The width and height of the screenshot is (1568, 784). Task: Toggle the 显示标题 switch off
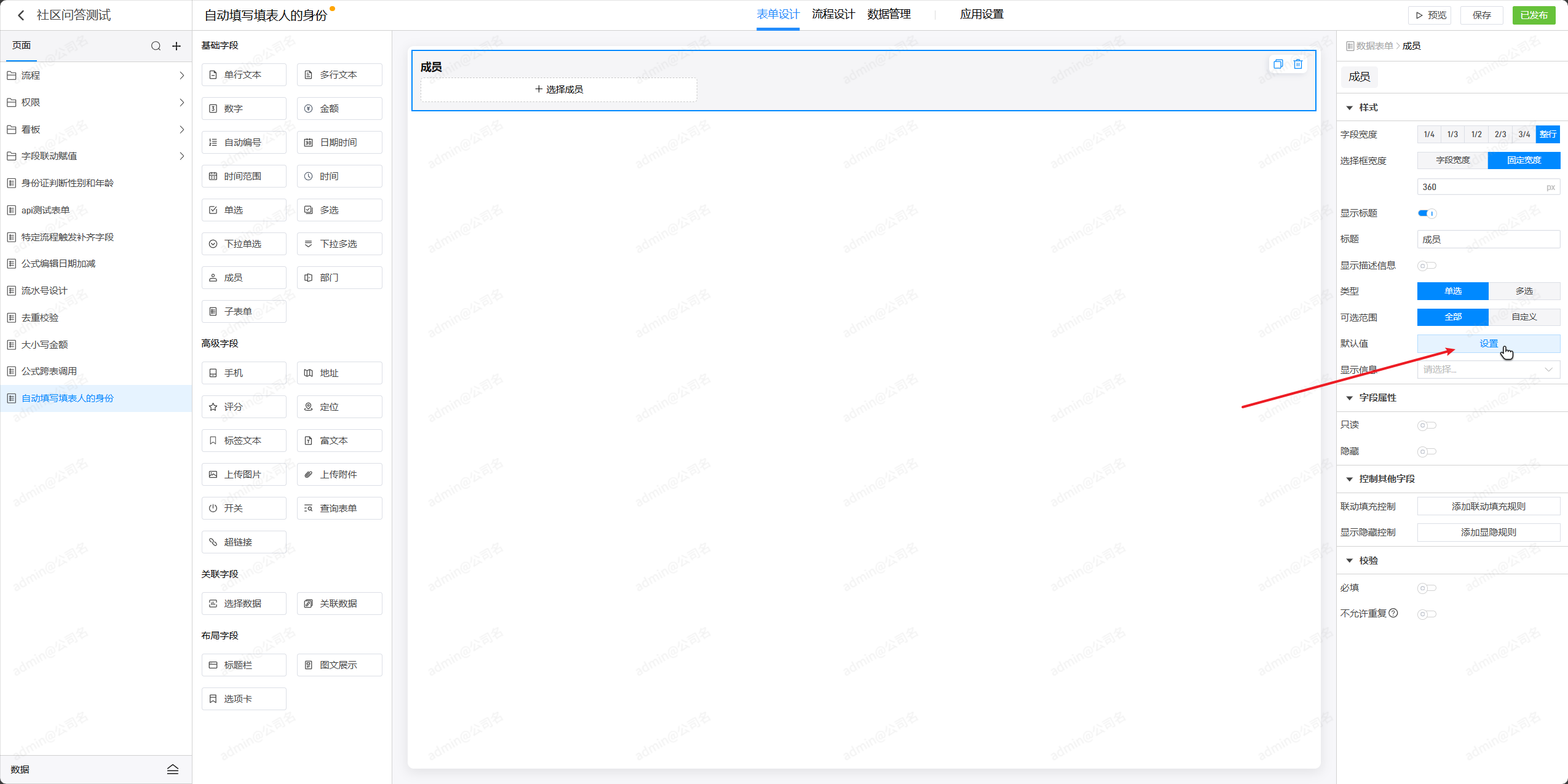point(1427,213)
